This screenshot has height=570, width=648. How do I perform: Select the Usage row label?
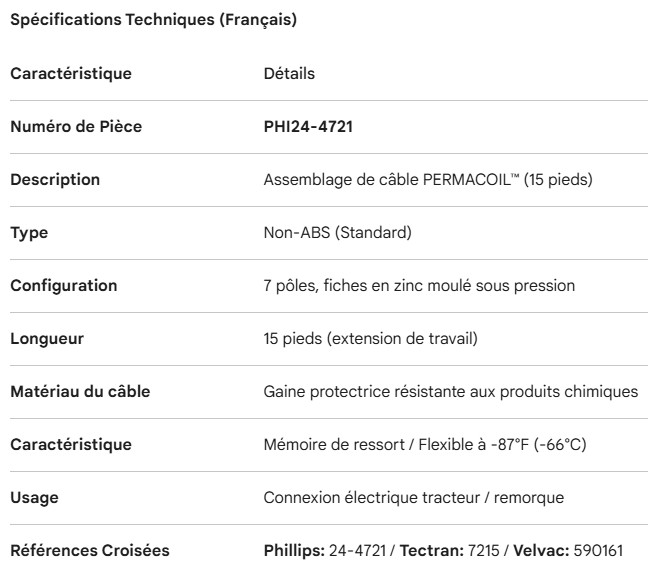coord(32,498)
